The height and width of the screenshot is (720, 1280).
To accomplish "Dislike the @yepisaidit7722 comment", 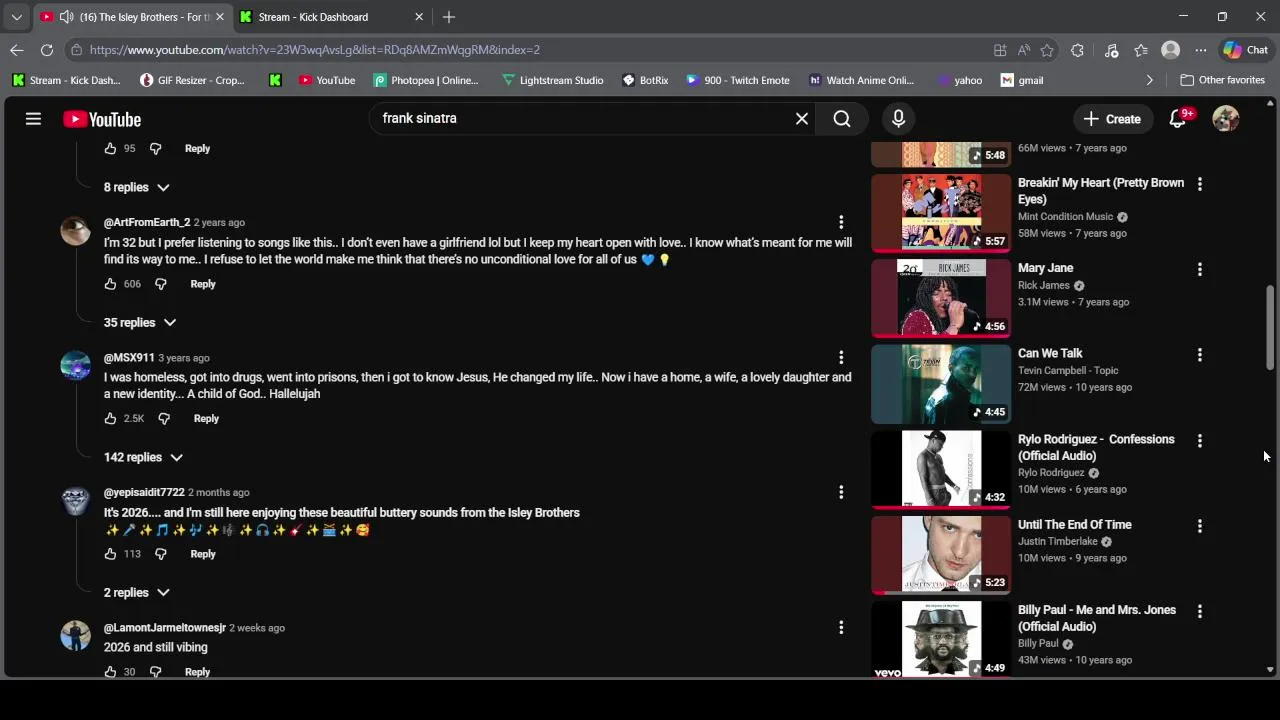I will 160,554.
